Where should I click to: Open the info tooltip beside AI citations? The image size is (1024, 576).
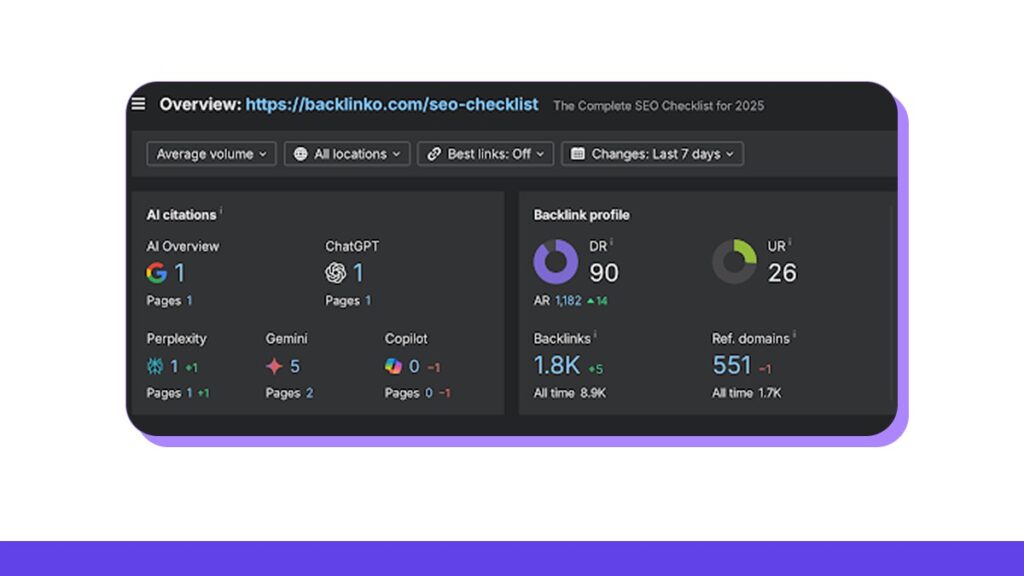pyautogui.click(x=222, y=210)
